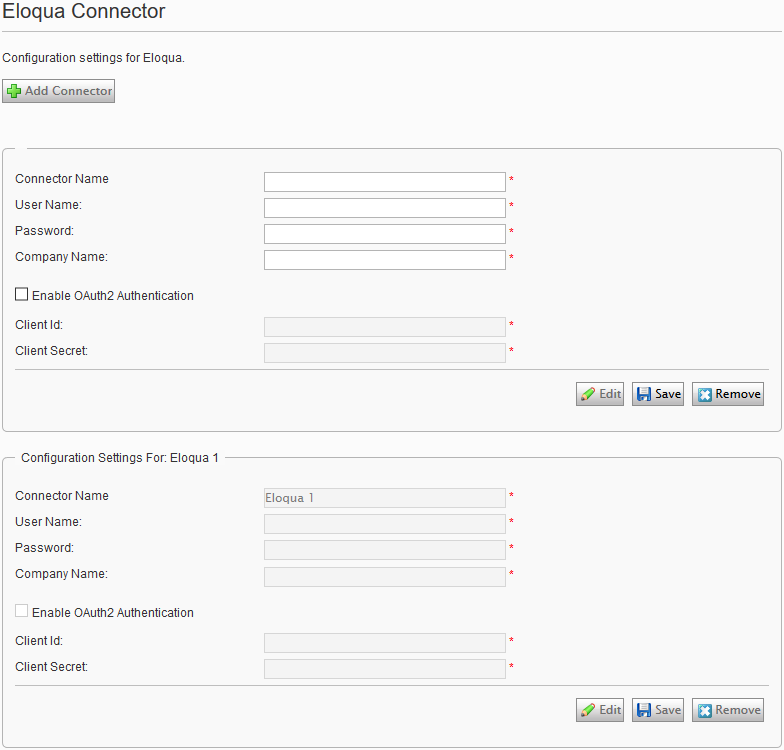784x750 pixels.
Task: Click the 'Configuration Settings For: Eloqua 1' legend
Action: (x=120, y=458)
